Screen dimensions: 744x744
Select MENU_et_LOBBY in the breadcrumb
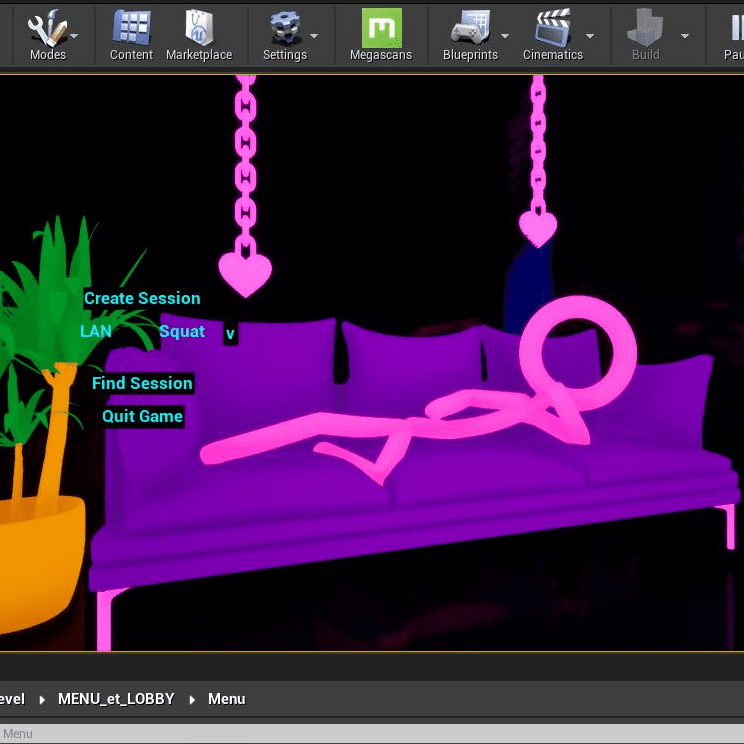point(116,699)
